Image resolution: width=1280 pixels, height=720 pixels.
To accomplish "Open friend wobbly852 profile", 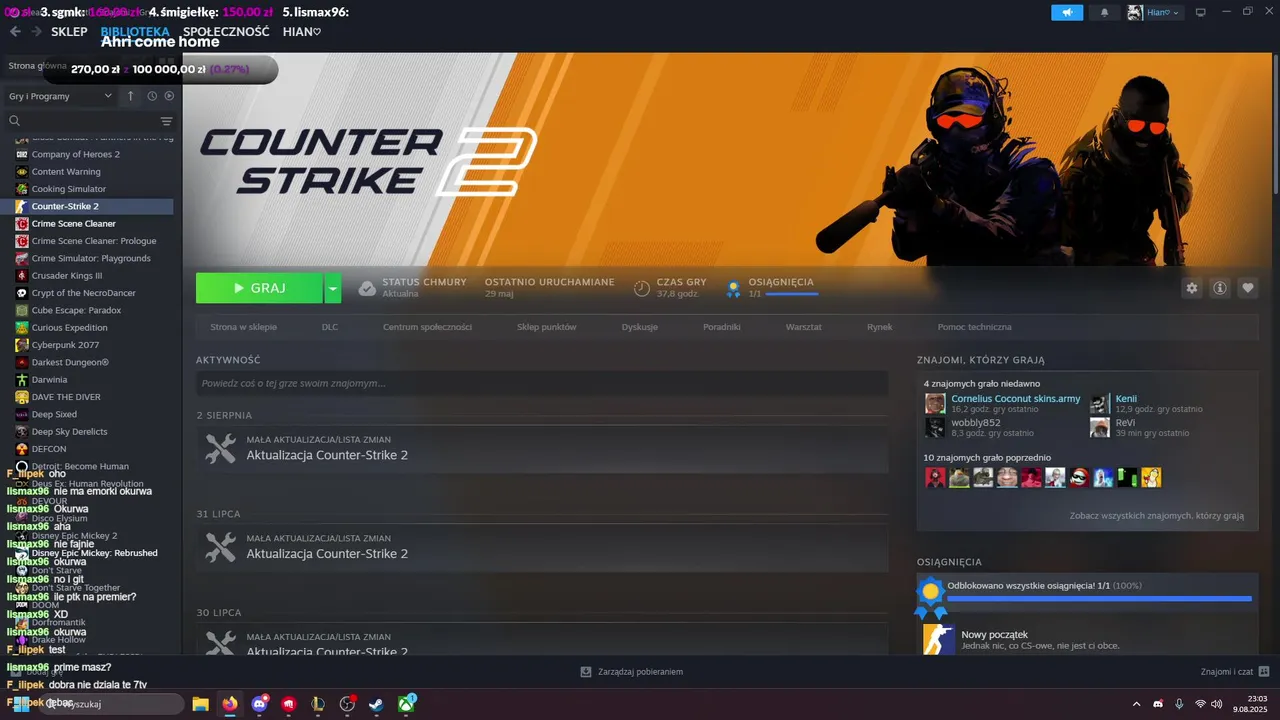I will point(976,423).
